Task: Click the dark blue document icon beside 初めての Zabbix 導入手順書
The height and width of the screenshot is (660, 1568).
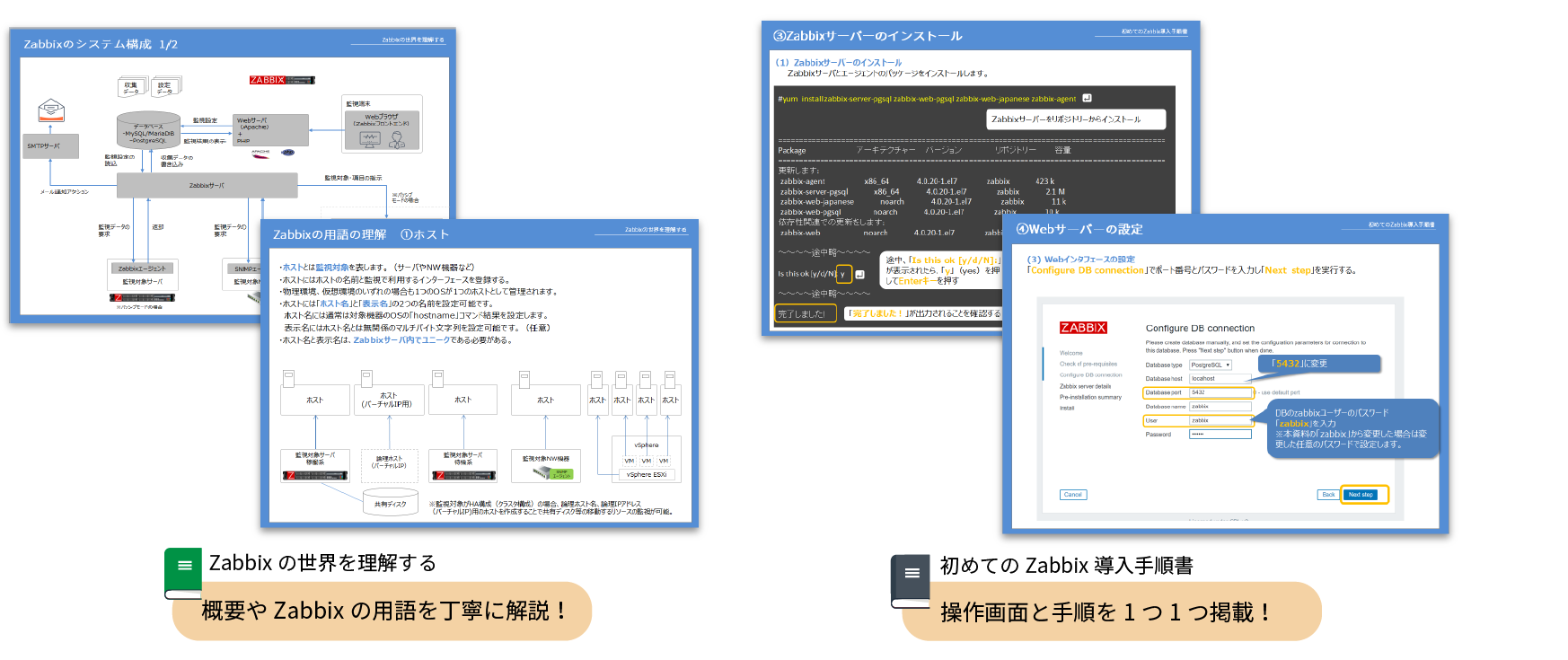Action: [x=911, y=580]
